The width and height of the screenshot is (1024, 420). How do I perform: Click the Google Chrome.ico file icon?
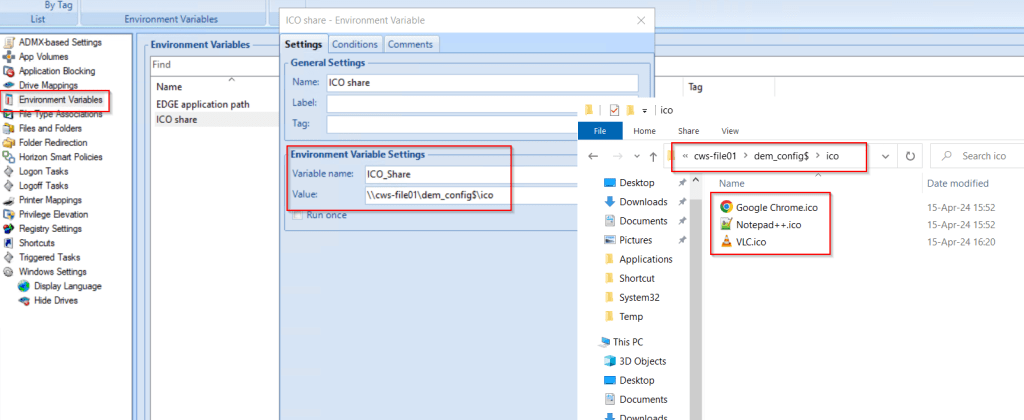click(x=726, y=207)
